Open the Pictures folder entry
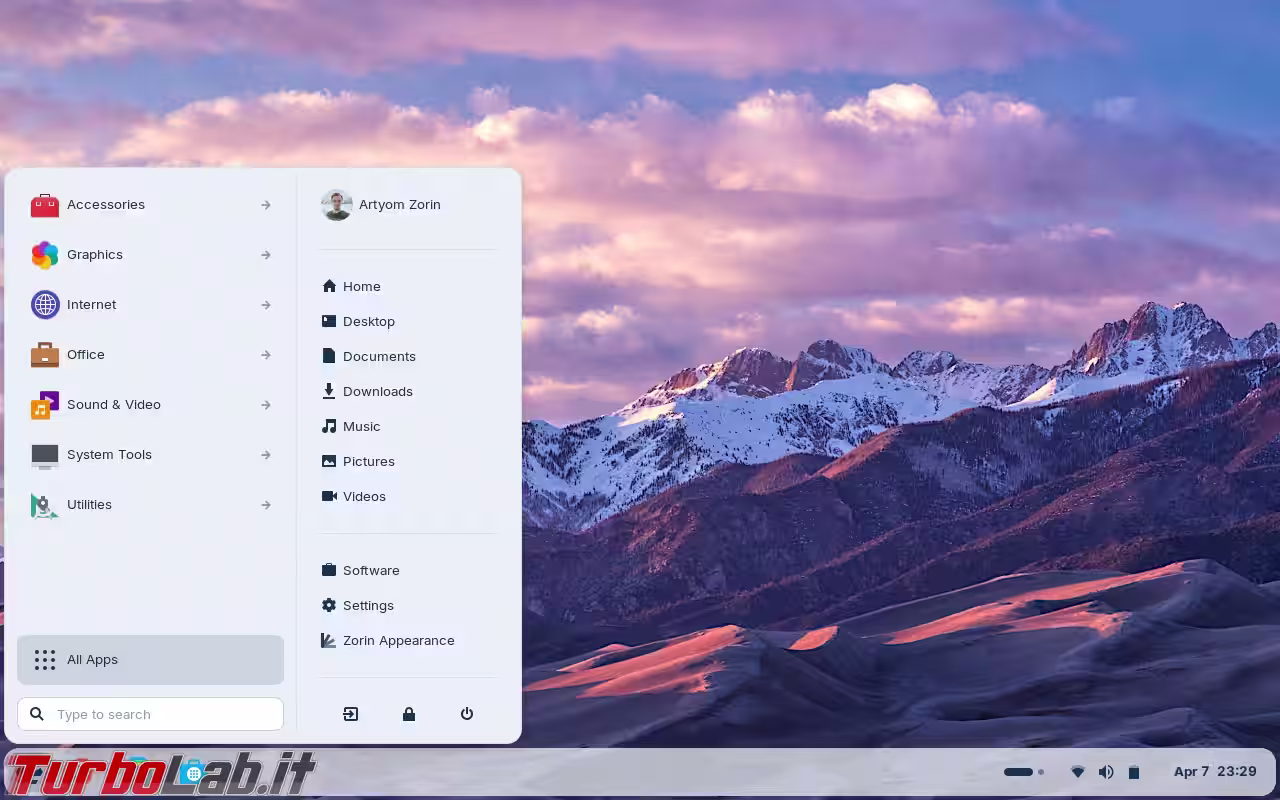 (x=408, y=461)
